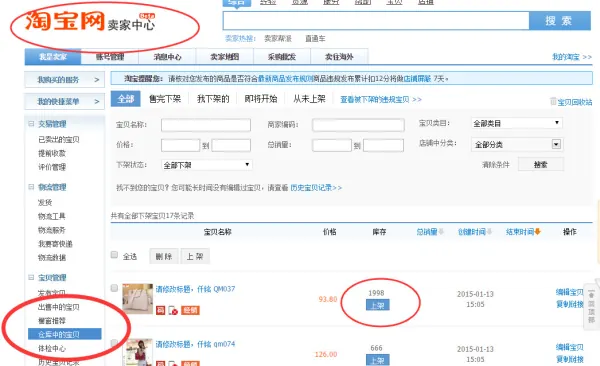Open the 已卖出的宝贝 sidebar item
600x366 pixels.
[59, 139]
